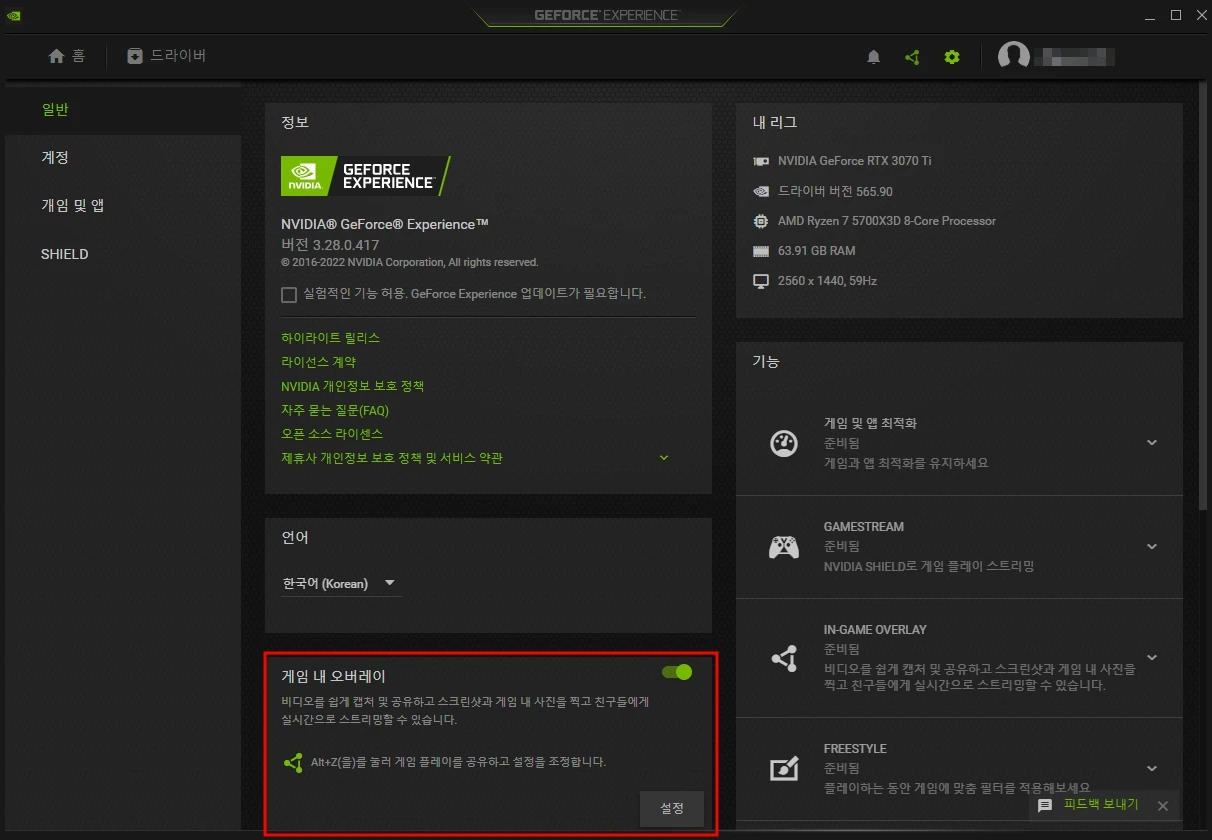Toggle the in-game overlay switch
This screenshot has height=840, width=1212.
[677, 672]
